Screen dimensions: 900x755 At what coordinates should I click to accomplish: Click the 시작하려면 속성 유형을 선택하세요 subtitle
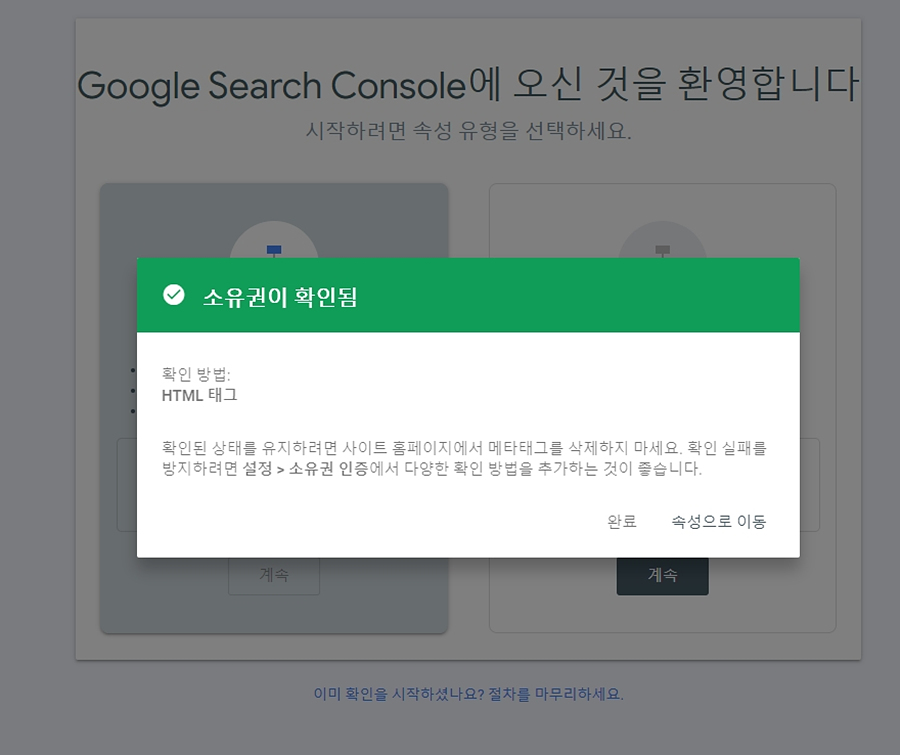pyautogui.click(x=468, y=131)
